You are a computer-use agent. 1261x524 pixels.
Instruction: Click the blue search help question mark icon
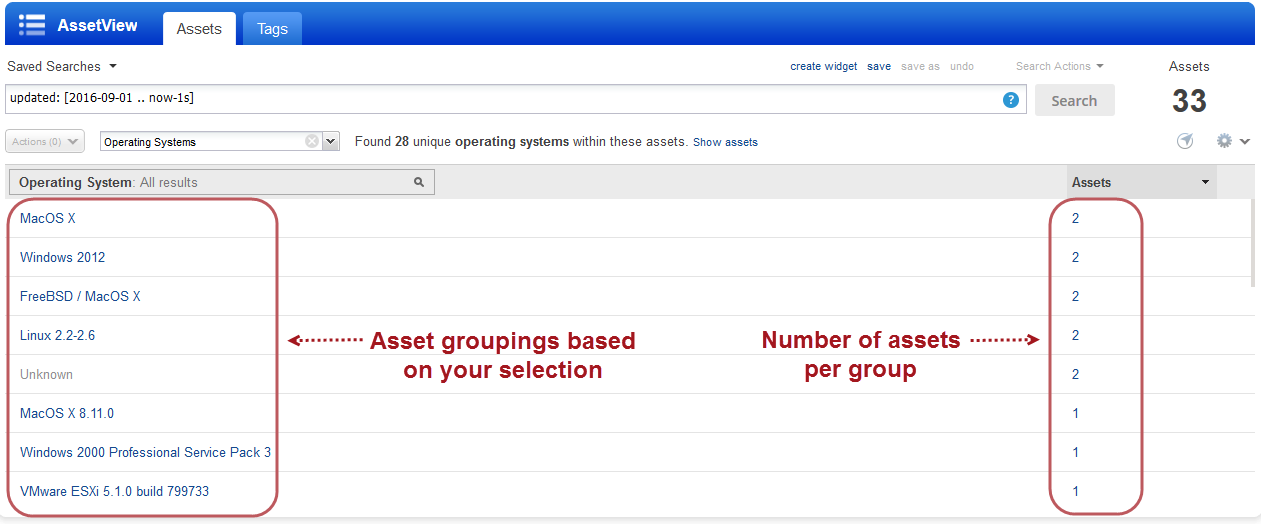click(x=1011, y=100)
